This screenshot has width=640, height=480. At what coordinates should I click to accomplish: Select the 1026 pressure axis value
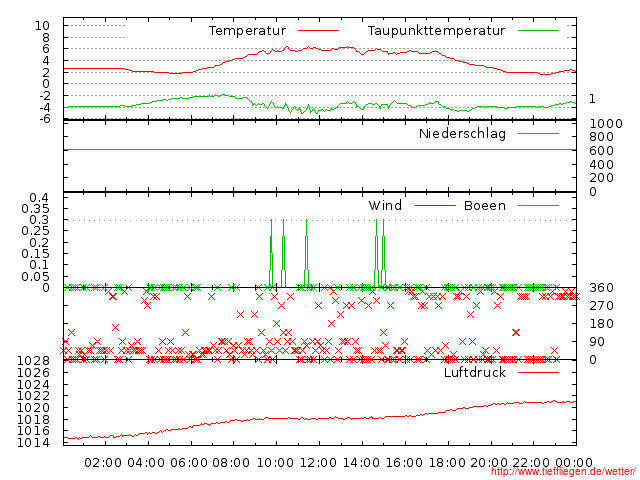tap(33, 373)
